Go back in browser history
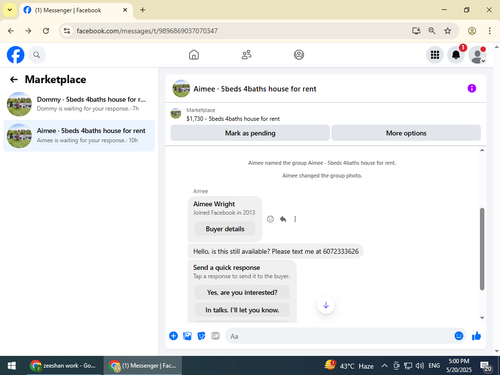Image resolution: width=500 pixels, height=375 pixels. point(11,31)
